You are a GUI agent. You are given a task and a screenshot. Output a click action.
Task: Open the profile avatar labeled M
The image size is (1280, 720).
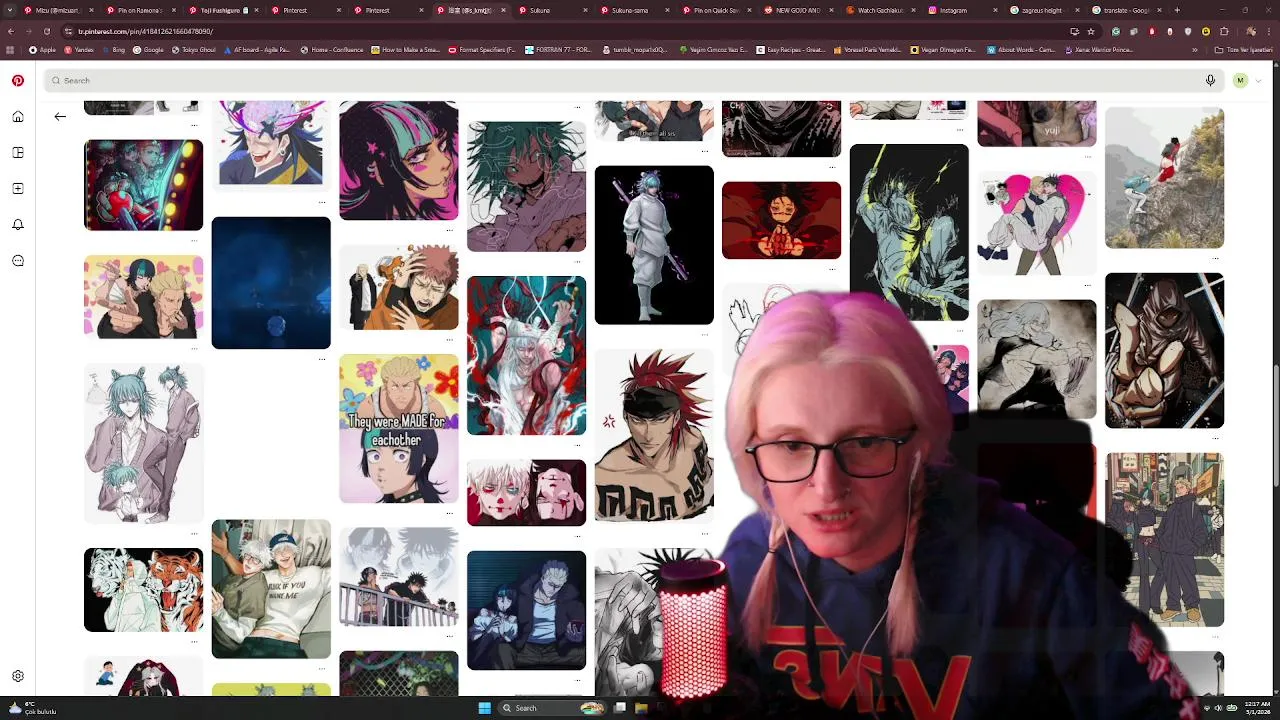coord(1240,80)
